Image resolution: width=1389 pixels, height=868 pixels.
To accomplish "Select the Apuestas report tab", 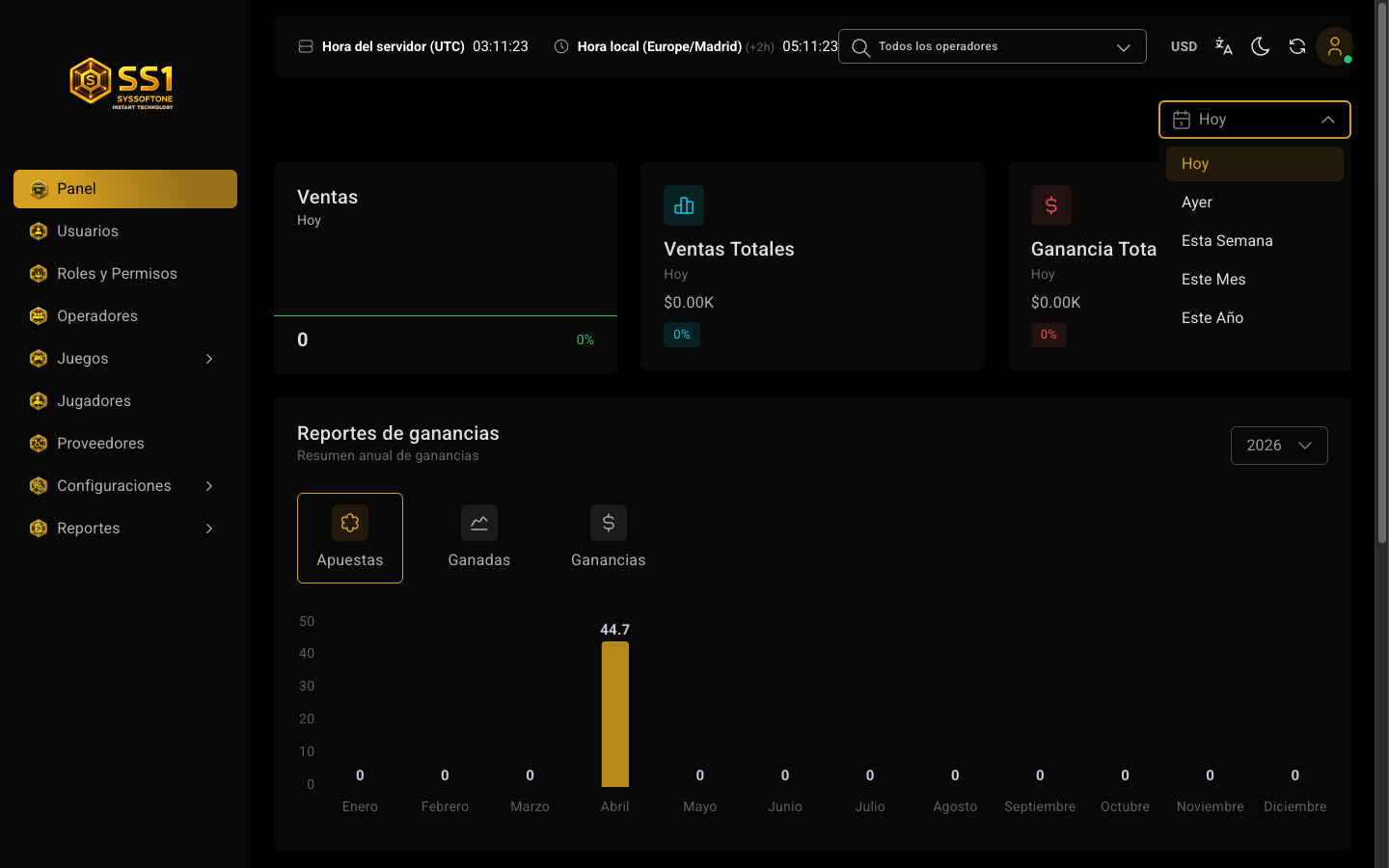I will click(350, 538).
